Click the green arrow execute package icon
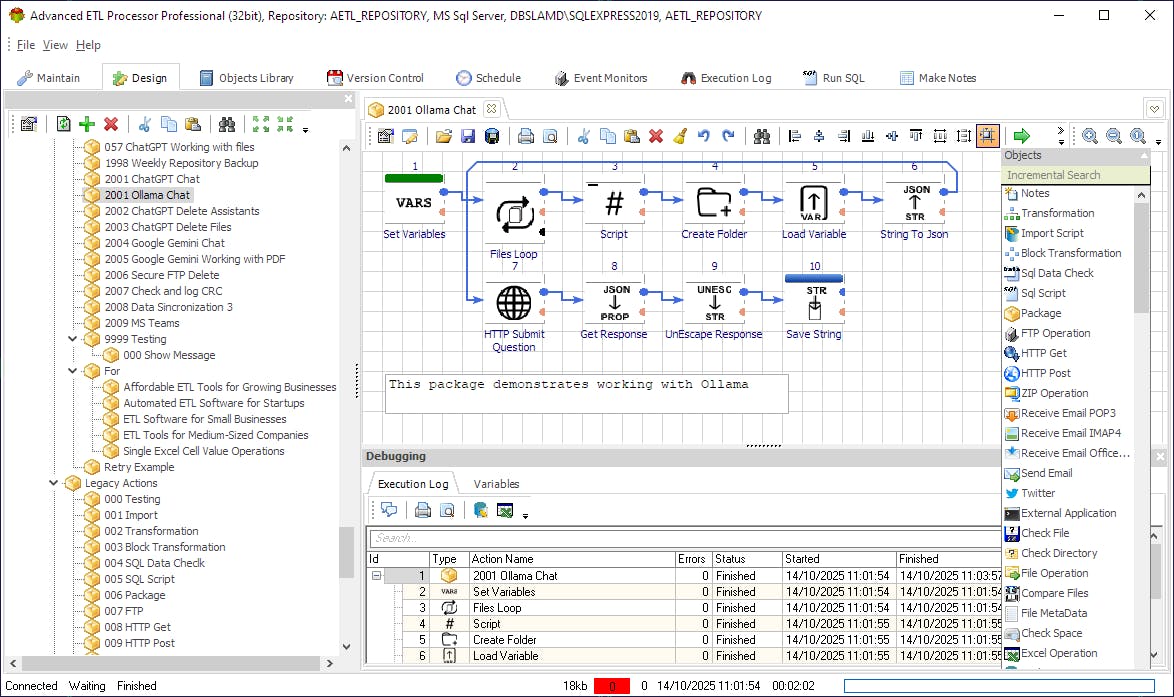This screenshot has width=1174, height=697. pos(1021,136)
